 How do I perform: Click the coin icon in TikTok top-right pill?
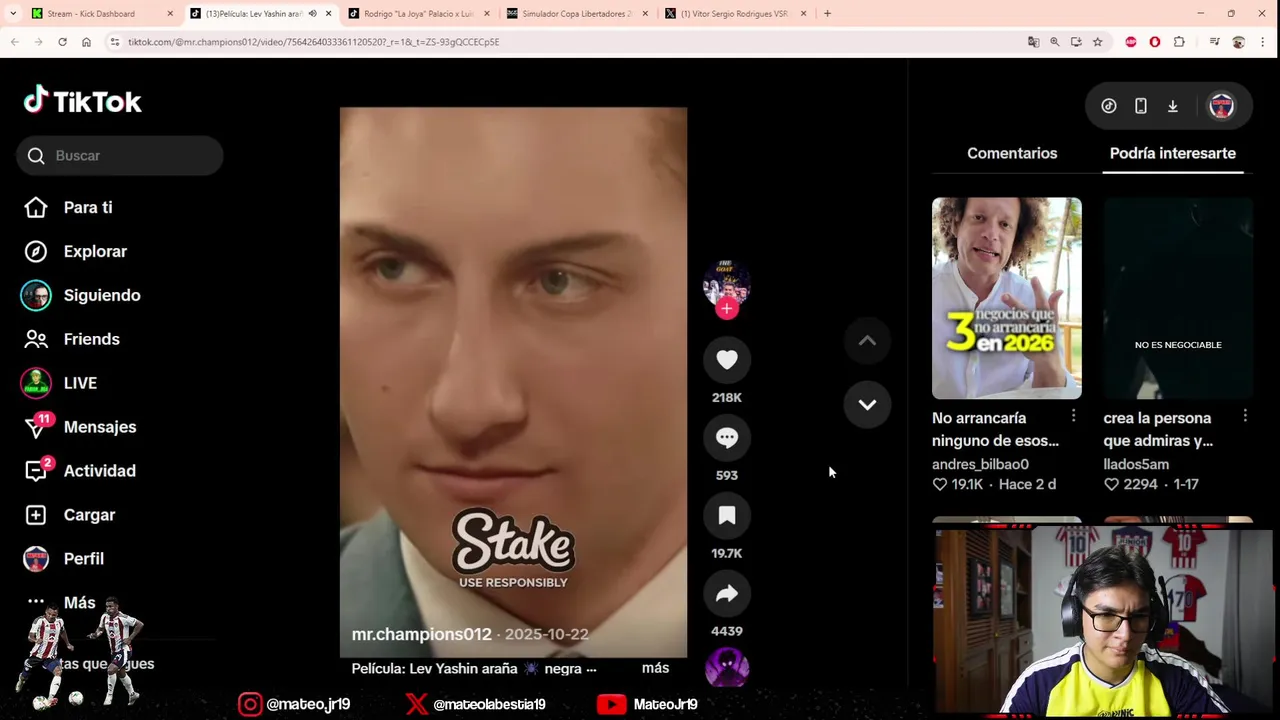[x=1109, y=106]
